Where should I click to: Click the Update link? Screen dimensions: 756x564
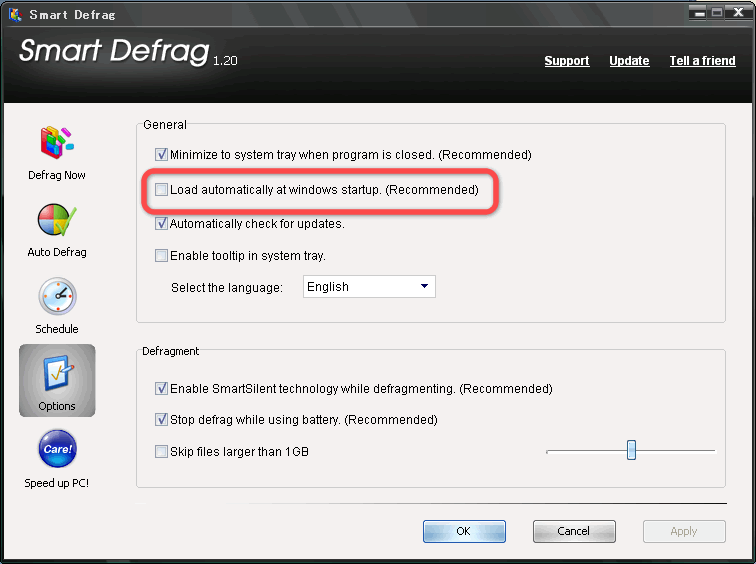coord(629,61)
